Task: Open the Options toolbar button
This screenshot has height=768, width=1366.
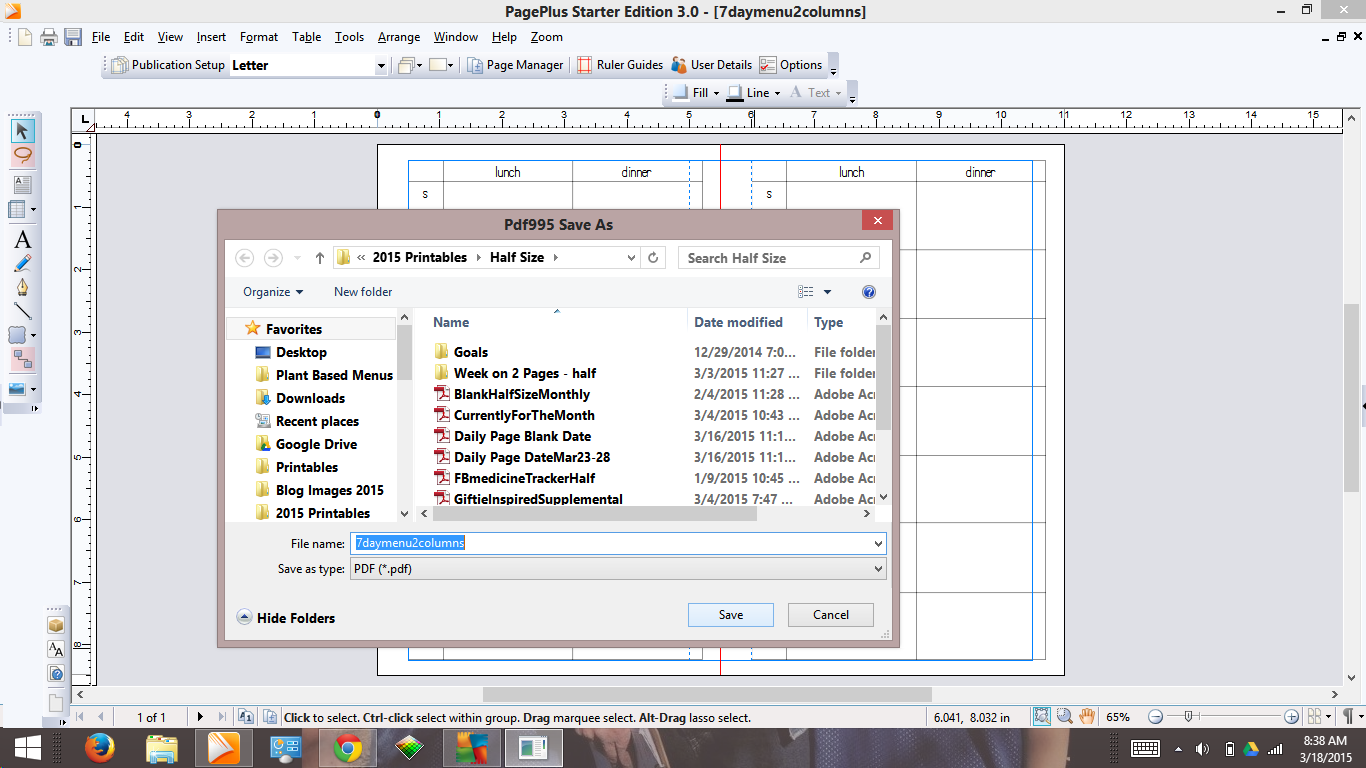Action: click(791, 65)
